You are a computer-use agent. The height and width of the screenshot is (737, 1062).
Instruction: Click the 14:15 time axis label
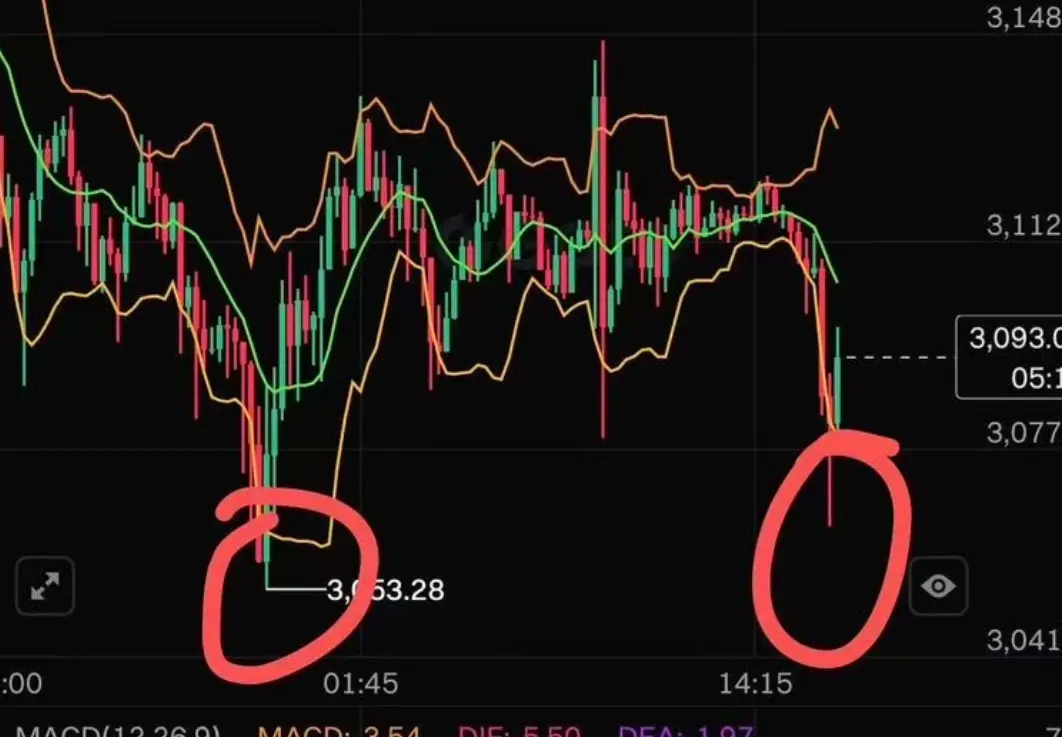coord(755,683)
